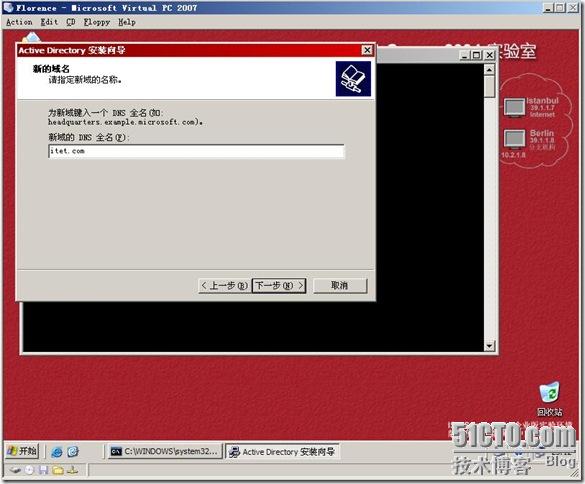Open the CD menu
585x484 pixels.
(x=71, y=22)
